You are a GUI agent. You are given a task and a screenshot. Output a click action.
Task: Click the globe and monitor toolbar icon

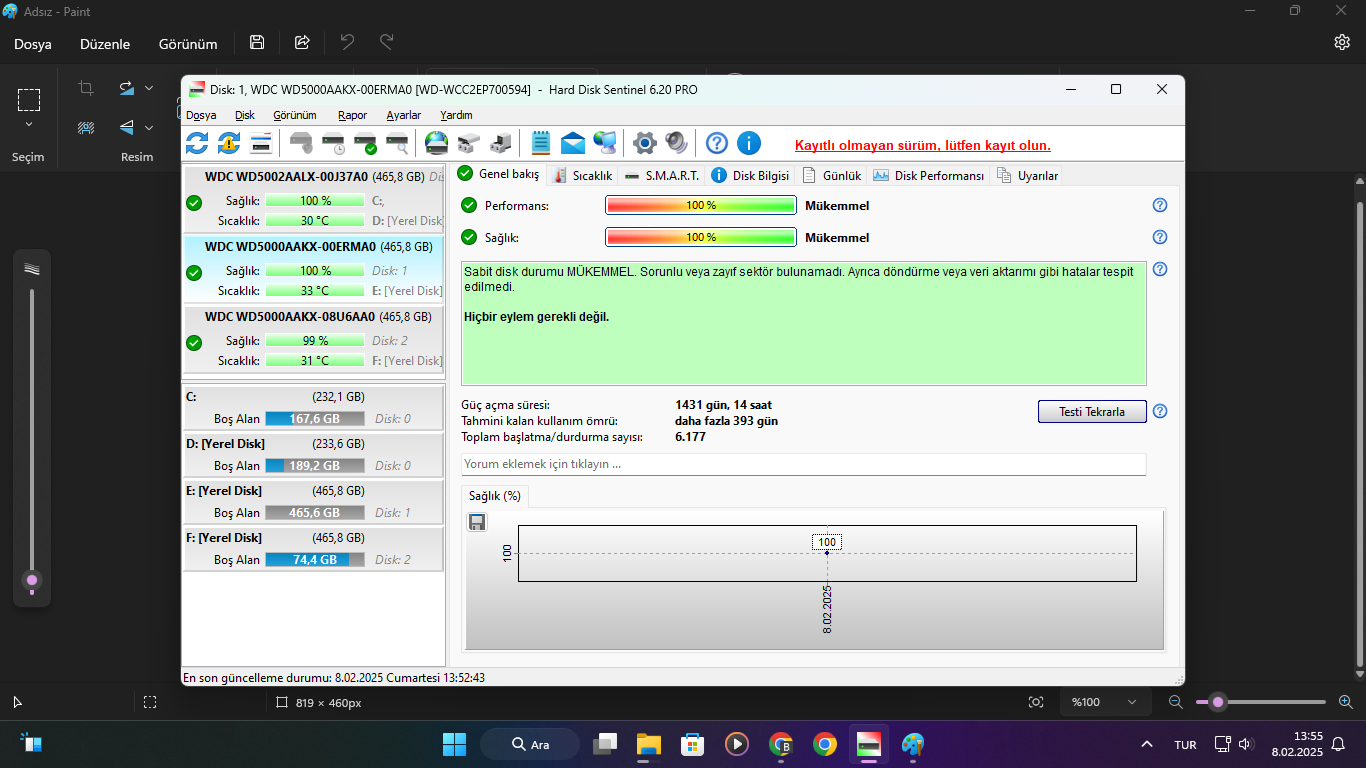[605, 143]
